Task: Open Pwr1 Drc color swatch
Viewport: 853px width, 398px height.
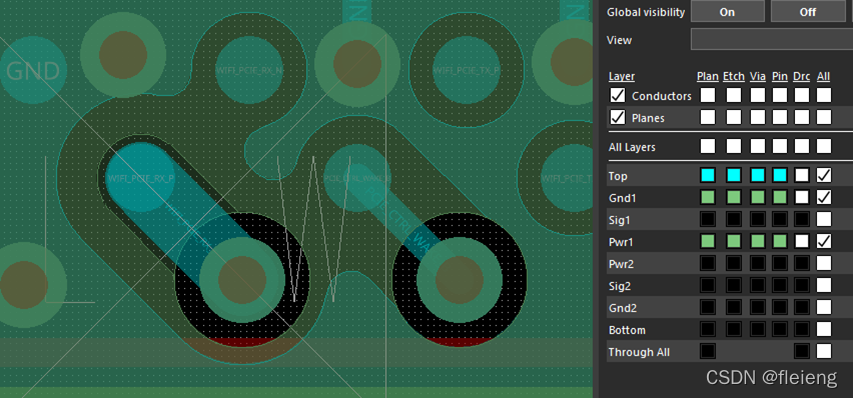Action: tap(801, 241)
